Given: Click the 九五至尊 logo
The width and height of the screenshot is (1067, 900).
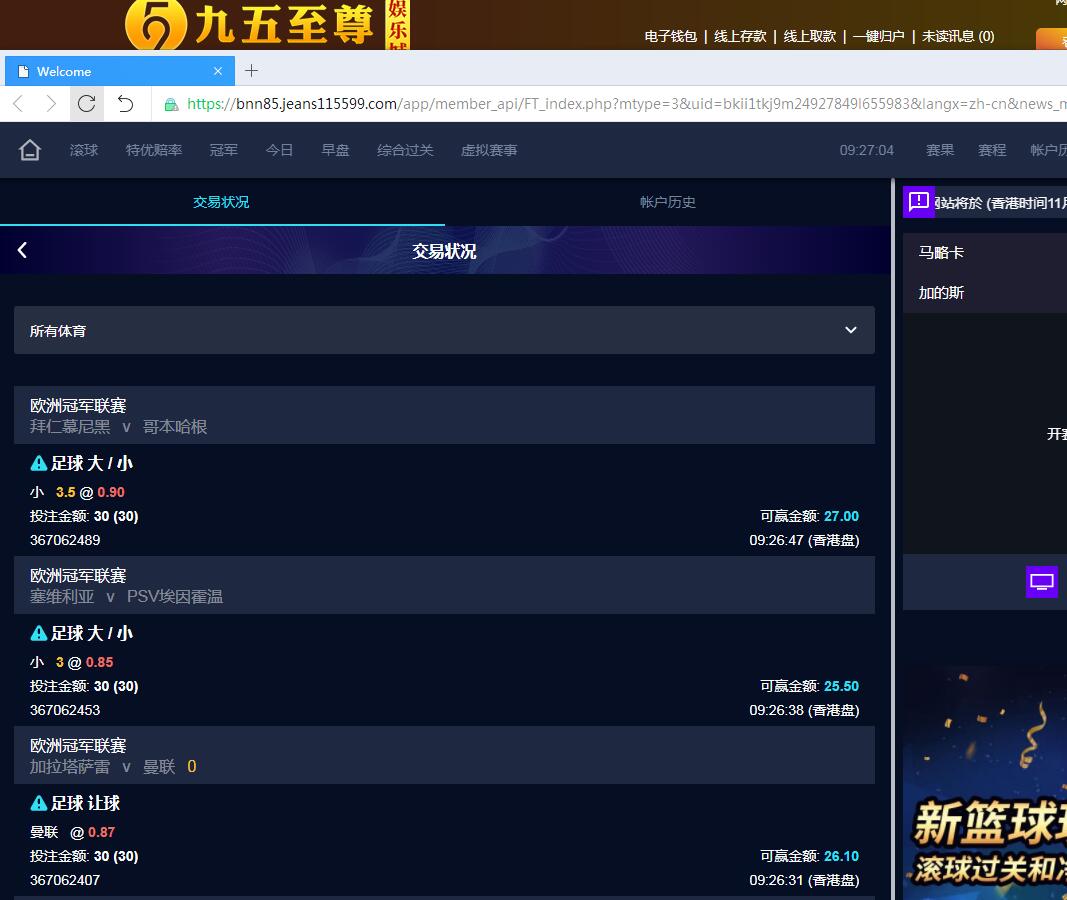Looking at the screenshot, I should click(x=267, y=24).
